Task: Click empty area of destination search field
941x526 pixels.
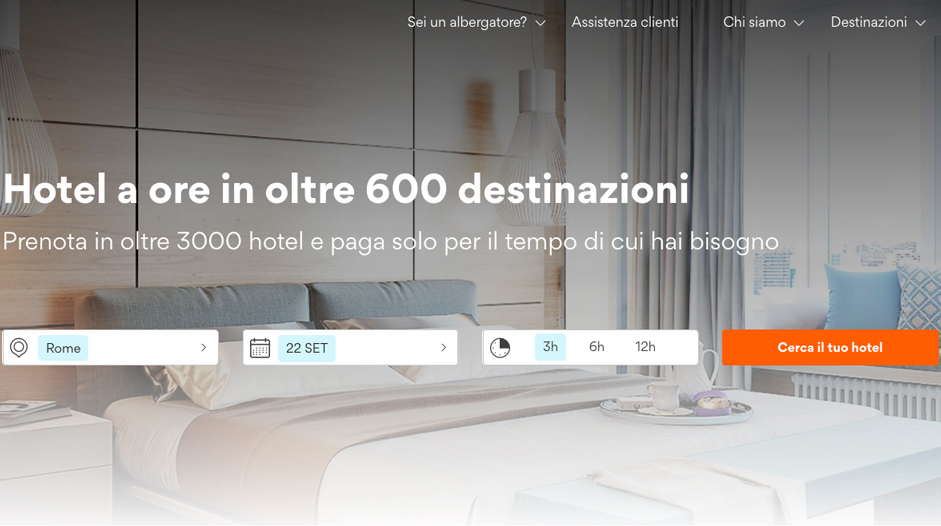Action: 143,348
